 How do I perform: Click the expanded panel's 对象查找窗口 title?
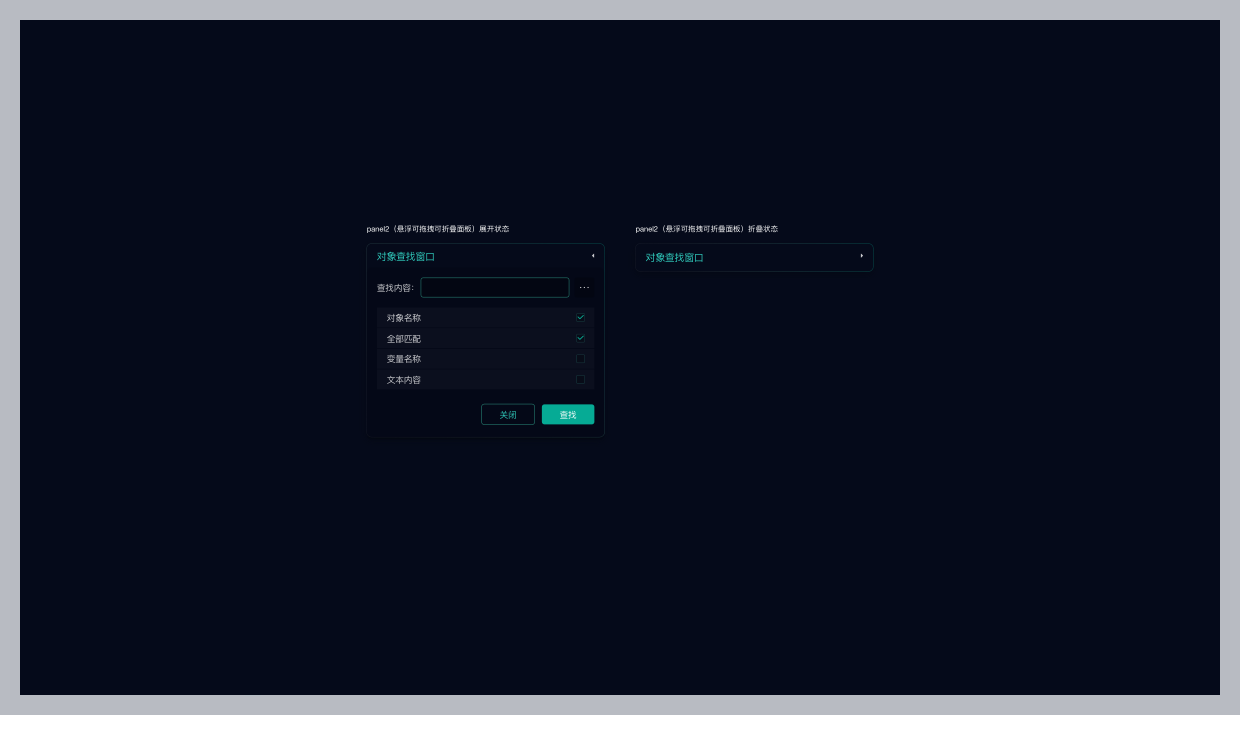(406, 257)
